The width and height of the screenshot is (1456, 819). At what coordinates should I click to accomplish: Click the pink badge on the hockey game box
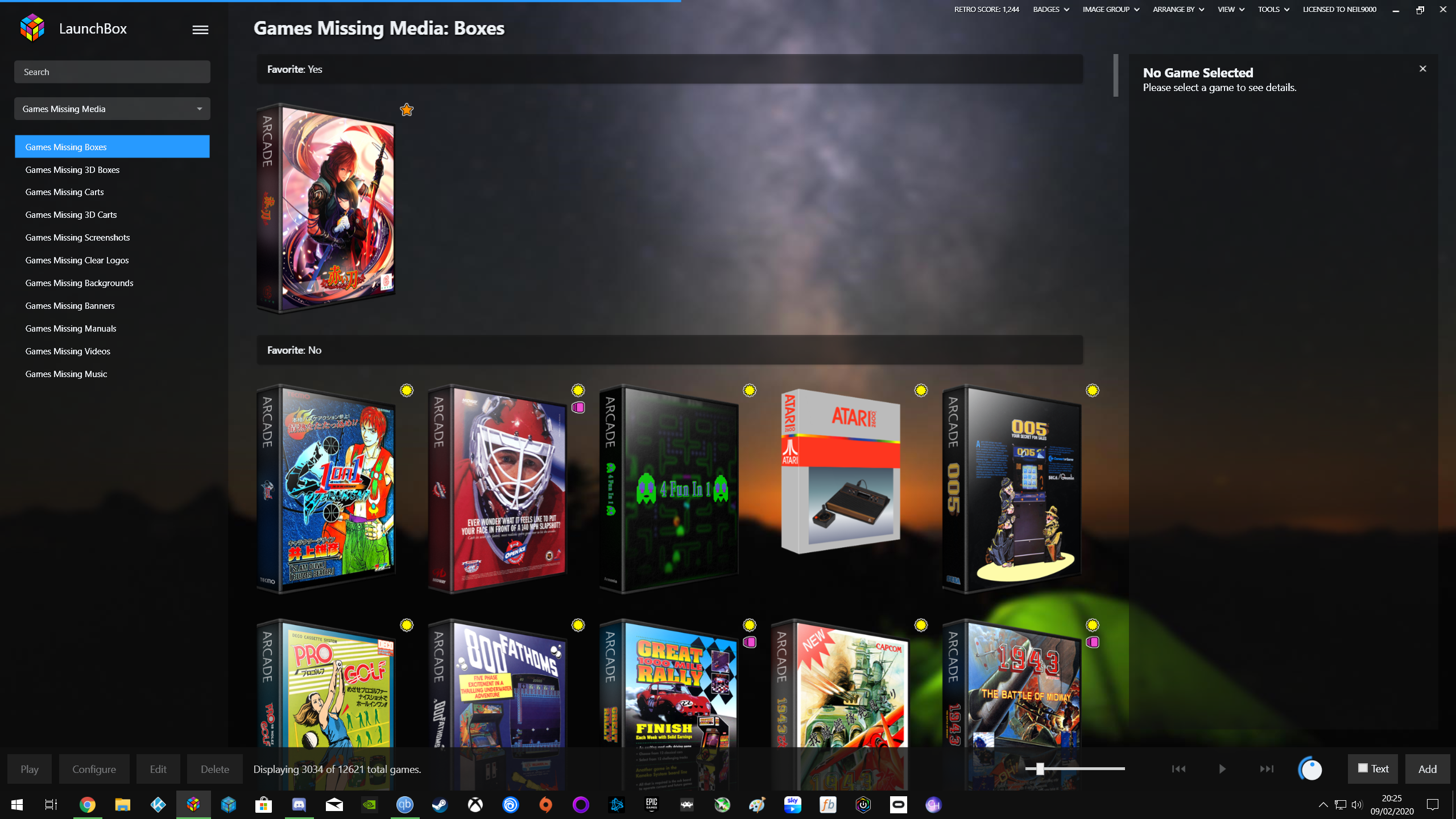pos(578,407)
